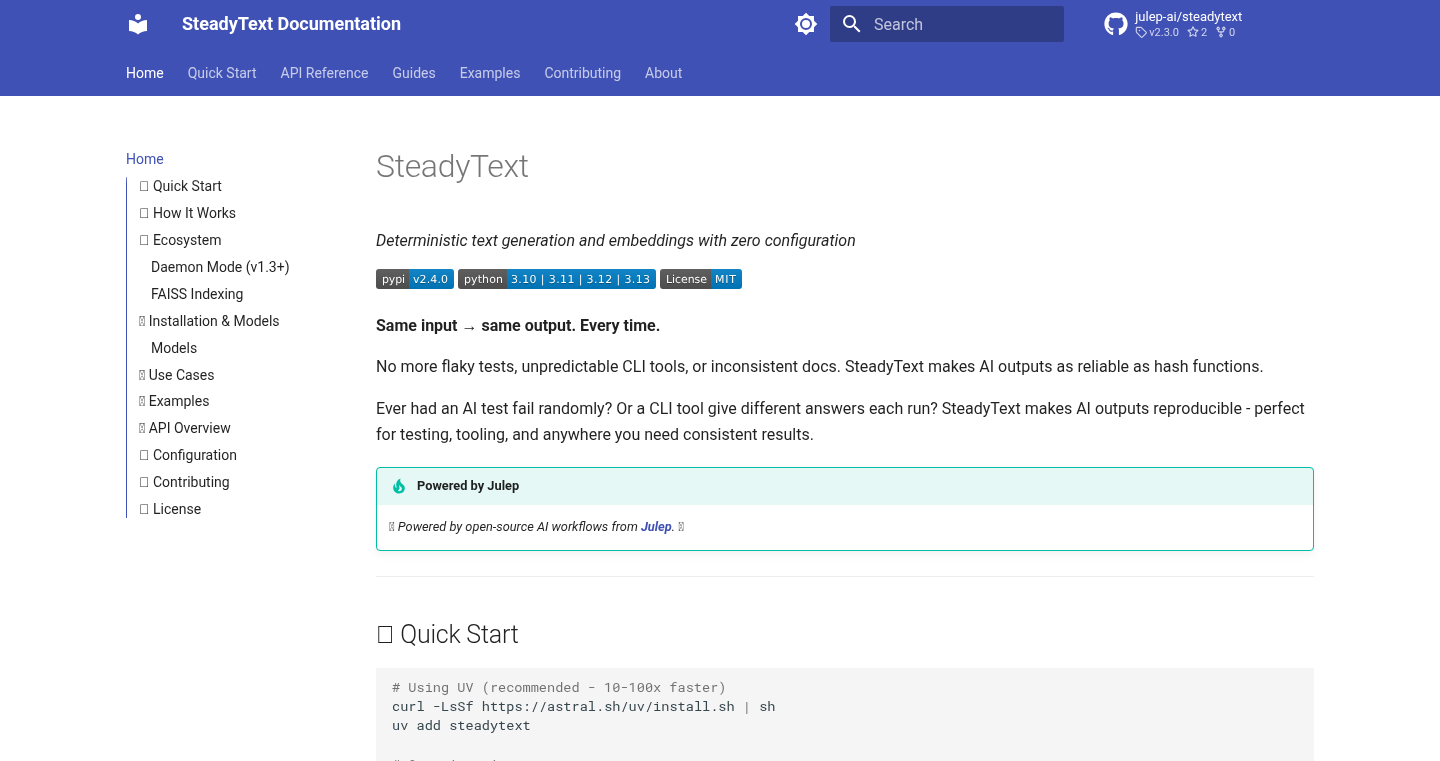The width and height of the screenshot is (1440, 761).
Task: Open the Quick Start tab
Action: tap(222, 73)
